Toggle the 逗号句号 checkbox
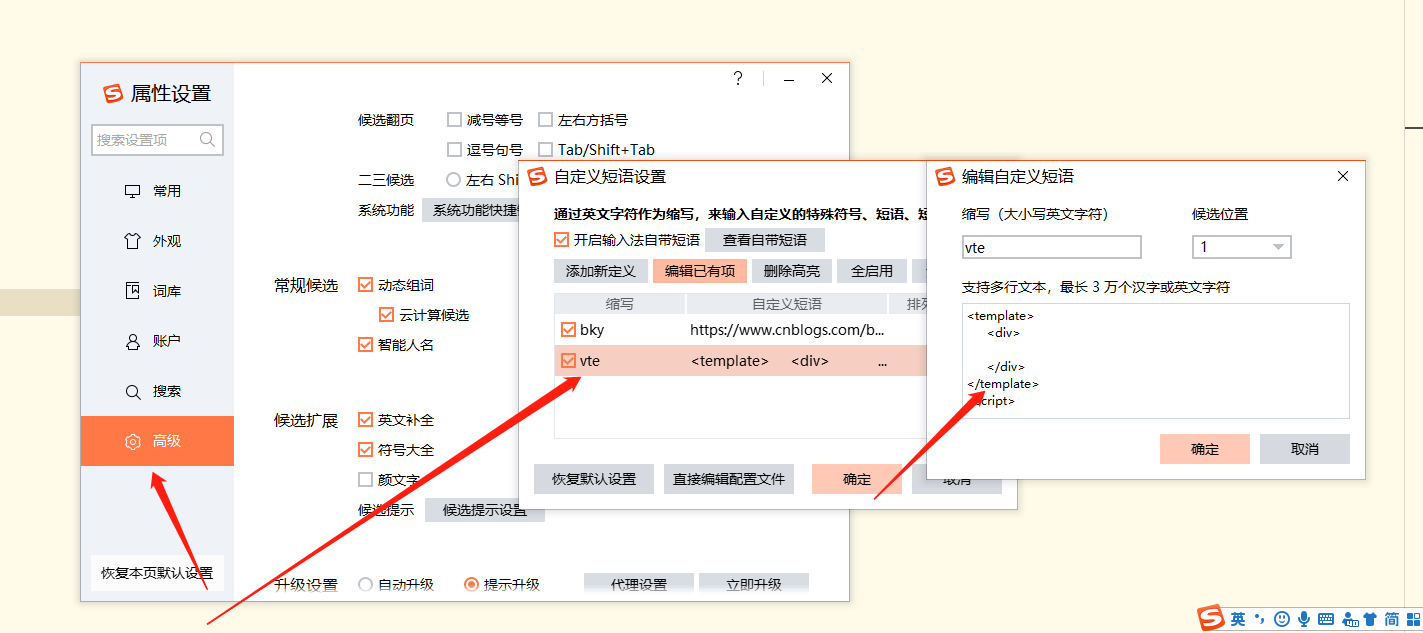The height and width of the screenshot is (633, 1423). coord(455,150)
